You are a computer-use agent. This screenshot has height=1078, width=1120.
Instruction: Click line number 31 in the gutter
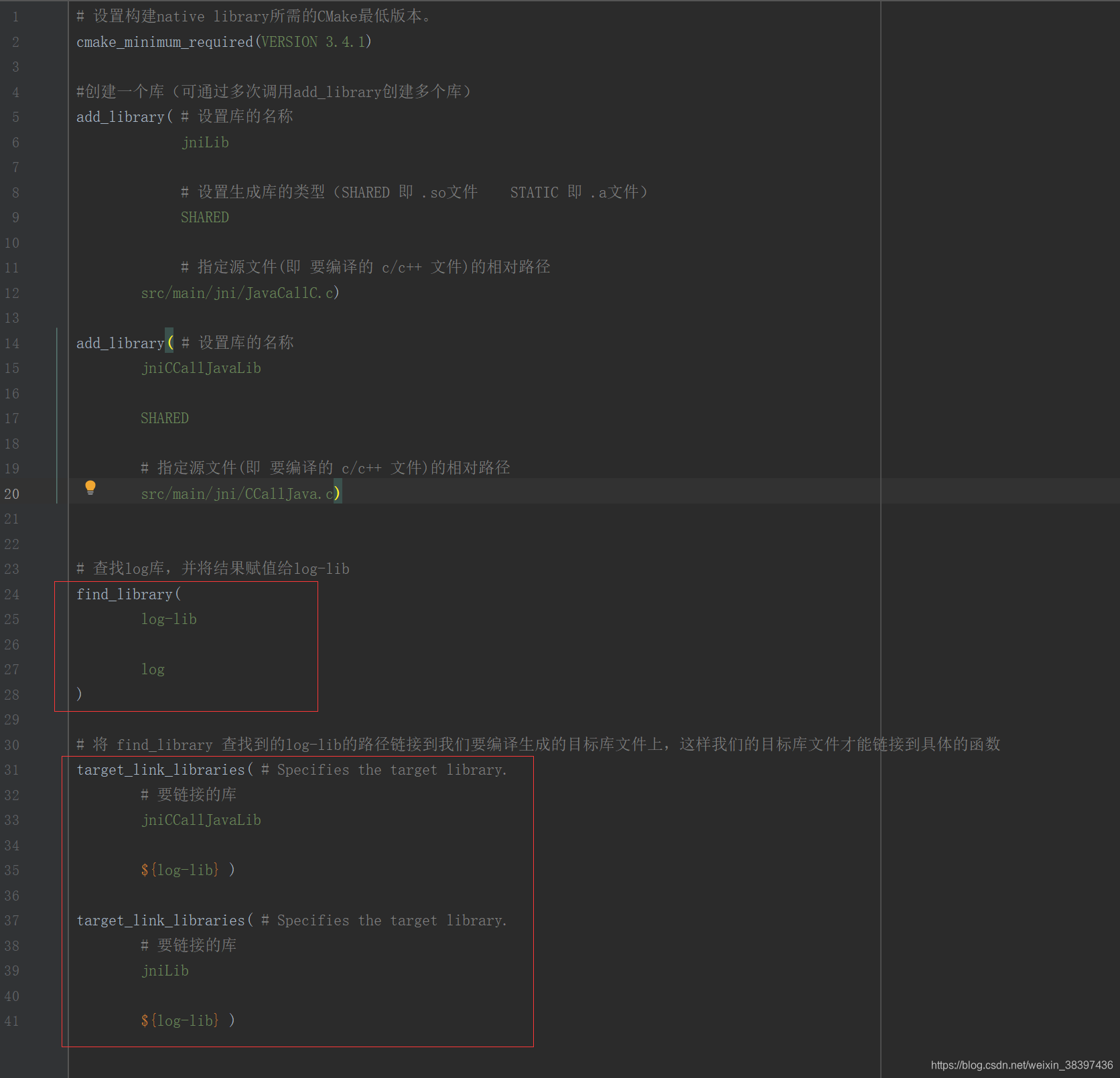click(12, 770)
